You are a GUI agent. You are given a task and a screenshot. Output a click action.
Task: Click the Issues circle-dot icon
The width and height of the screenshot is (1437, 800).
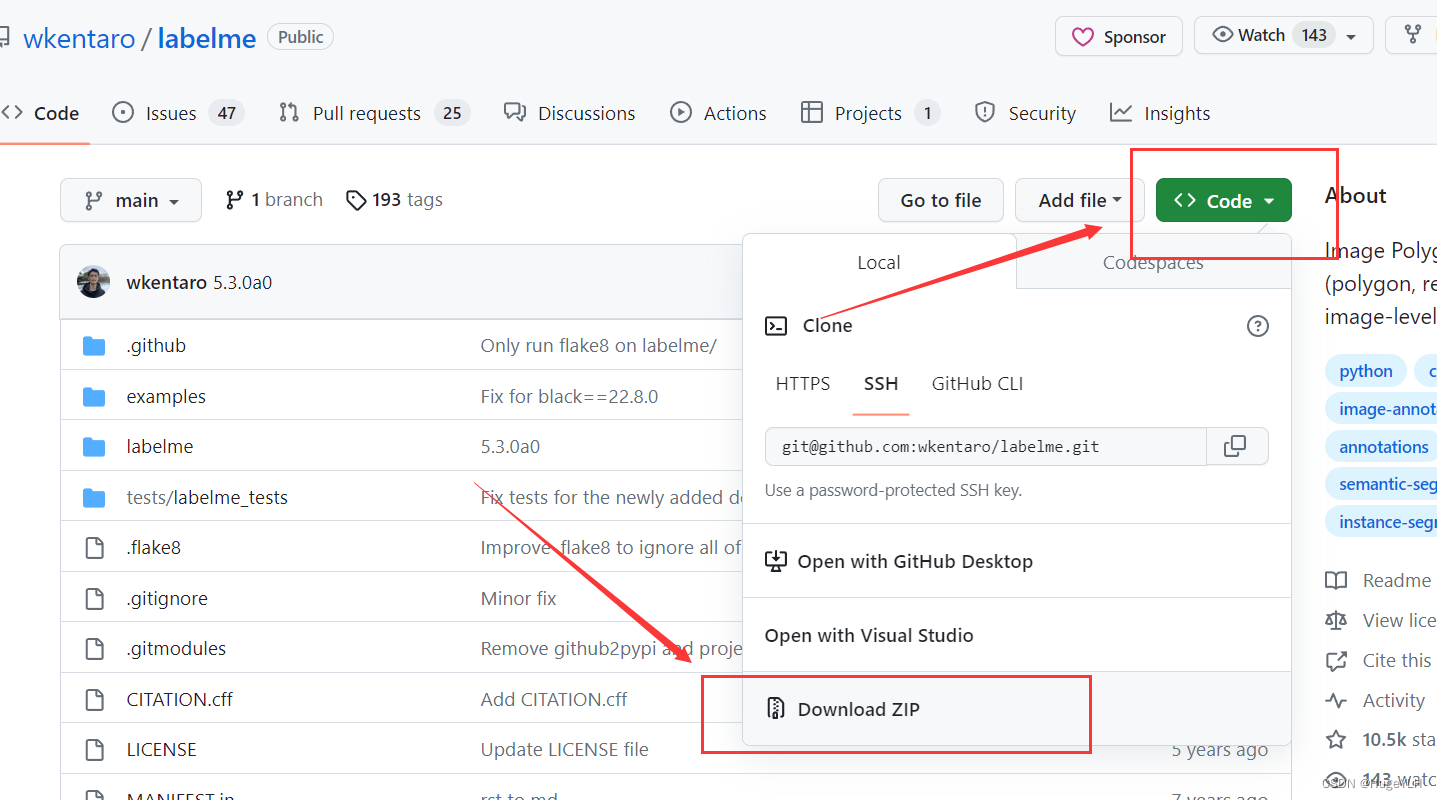click(123, 112)
